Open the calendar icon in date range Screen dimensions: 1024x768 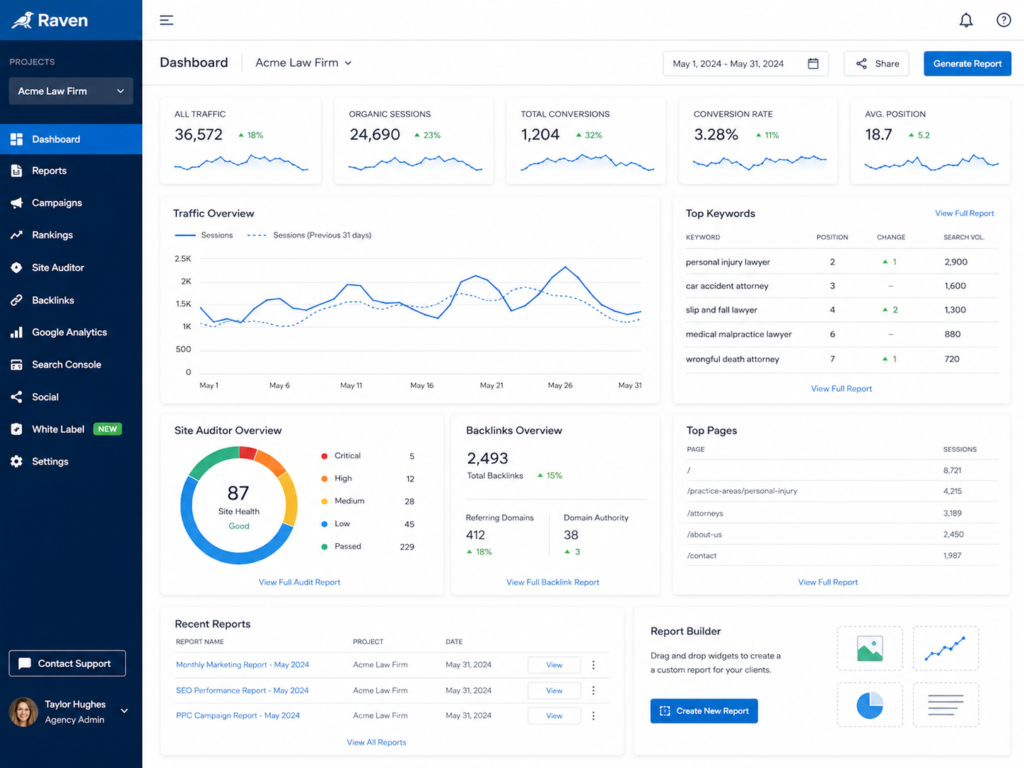tap(813, 63)
